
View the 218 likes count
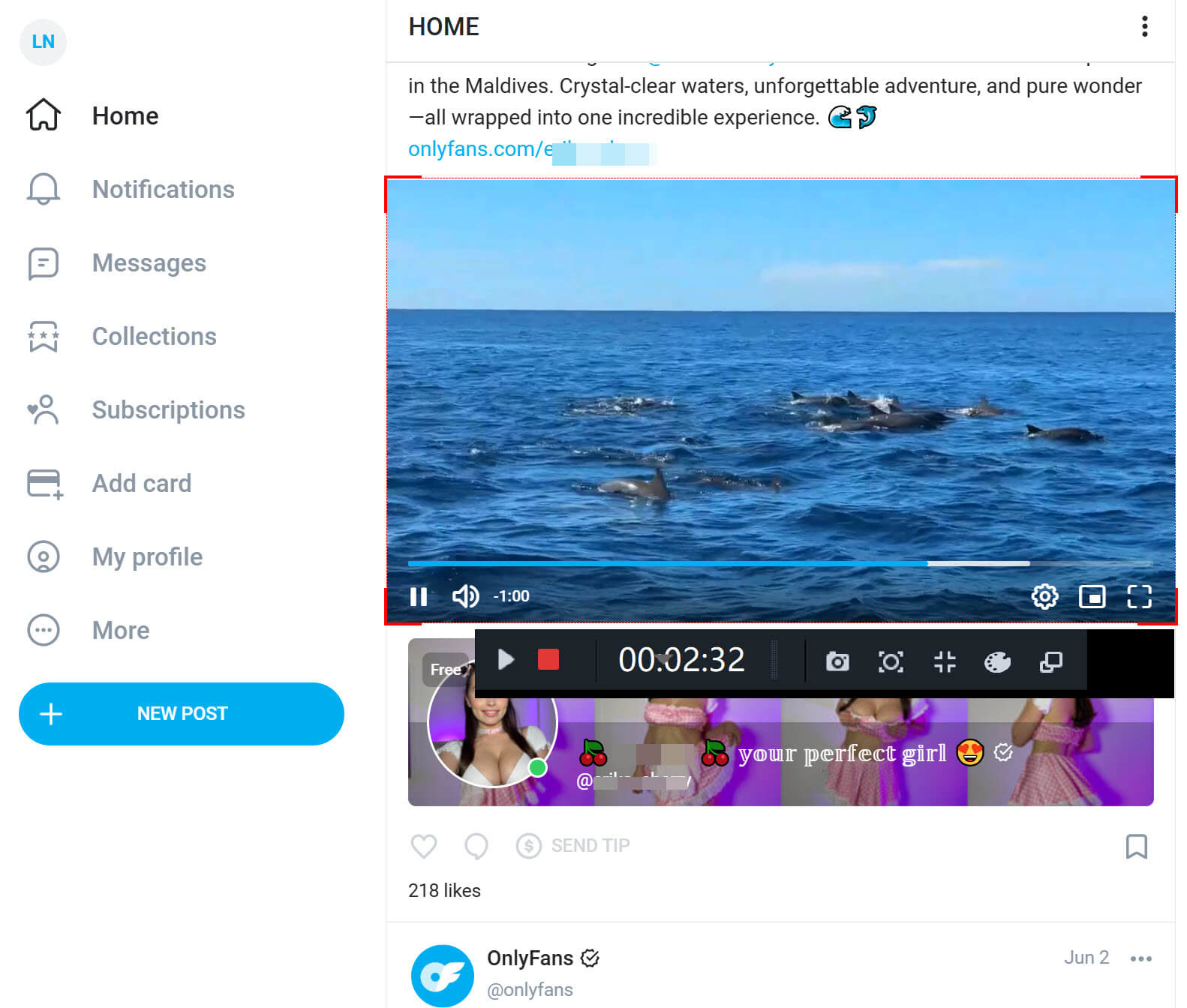[x=444, y=890]
